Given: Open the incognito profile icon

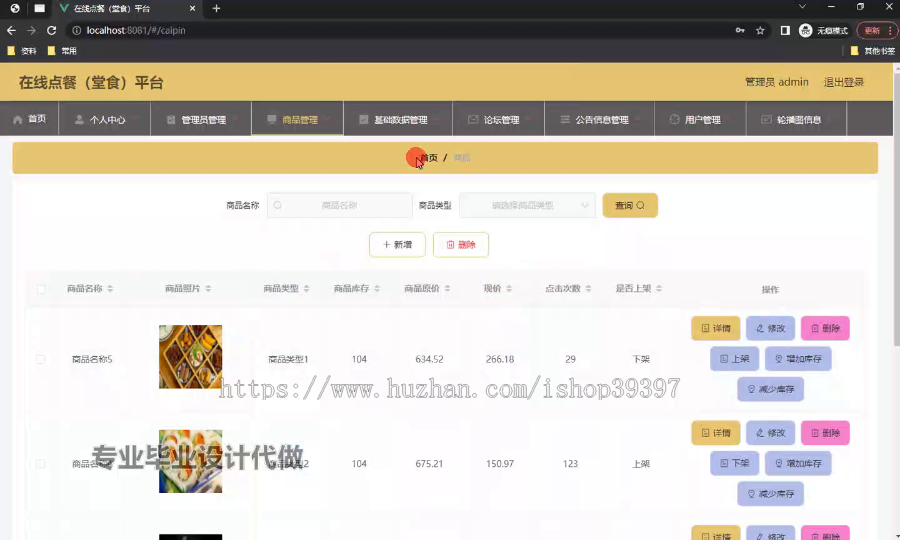Looking at the screenshot, I should pos(805,30).
